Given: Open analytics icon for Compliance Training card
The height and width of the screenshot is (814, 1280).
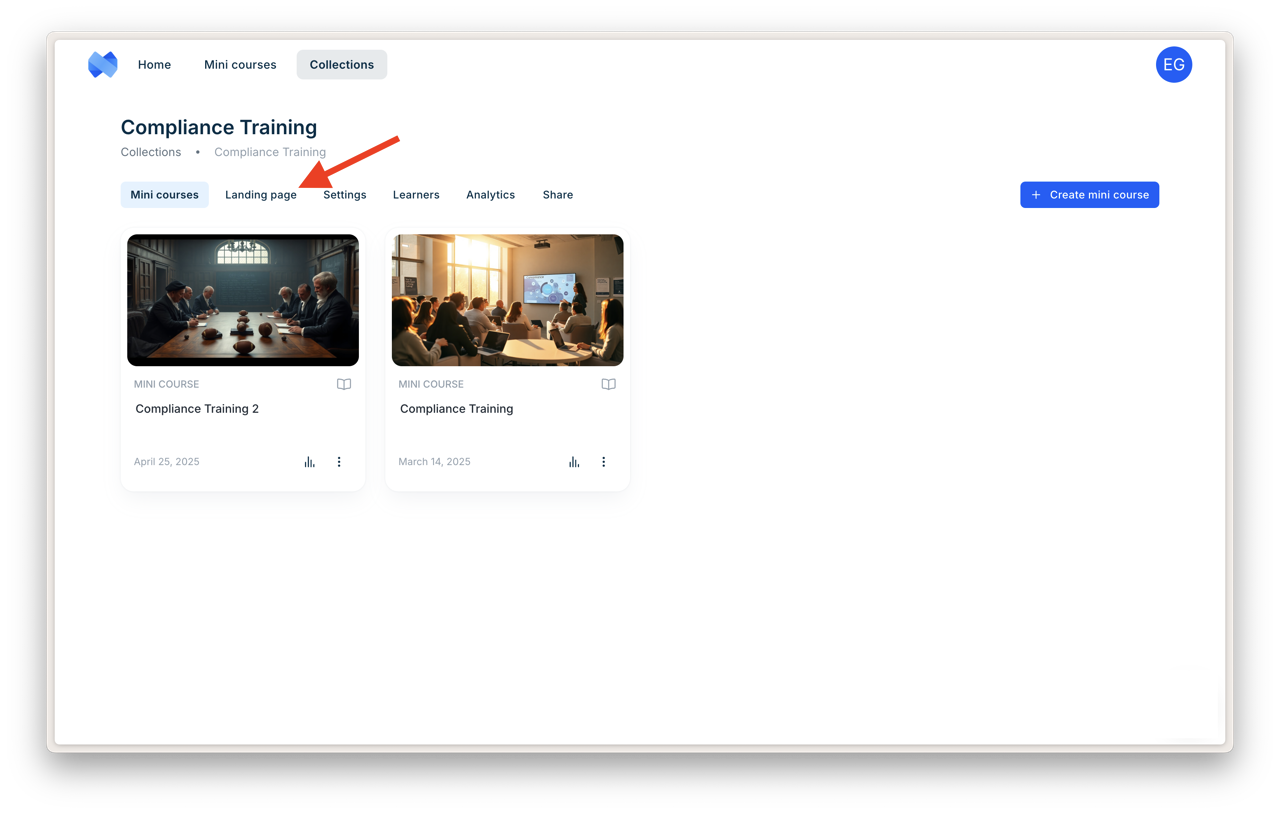Looking at the screenshot, I should point(574,462).
